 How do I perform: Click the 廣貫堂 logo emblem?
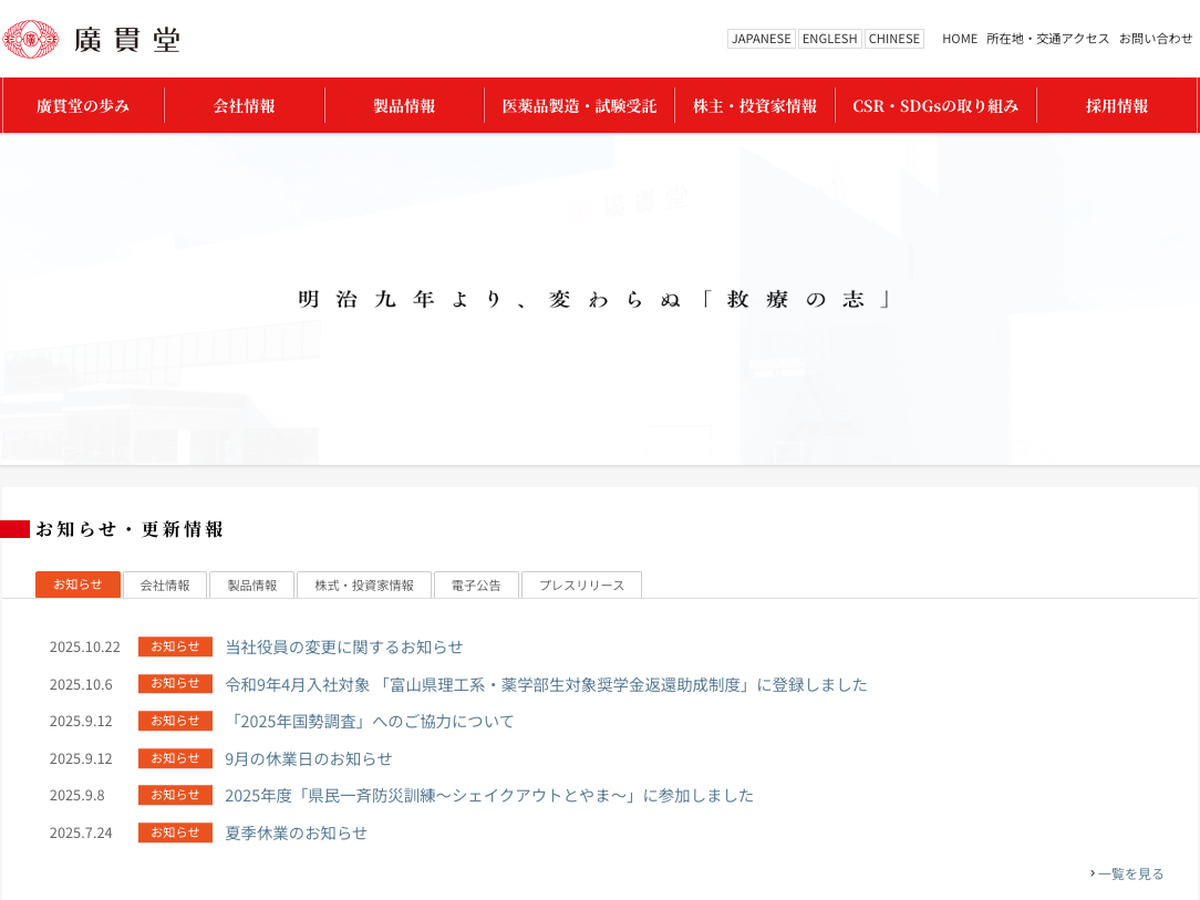pos(30,40)
